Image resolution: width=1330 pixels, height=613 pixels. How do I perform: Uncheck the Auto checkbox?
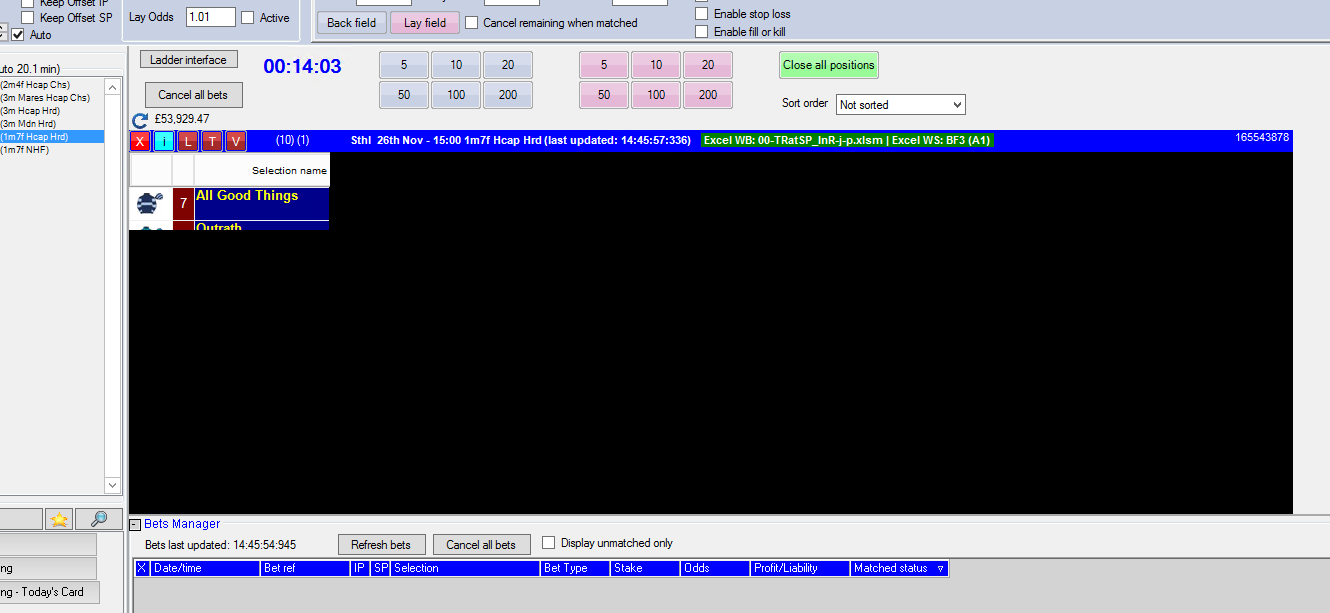click(18, 35)
